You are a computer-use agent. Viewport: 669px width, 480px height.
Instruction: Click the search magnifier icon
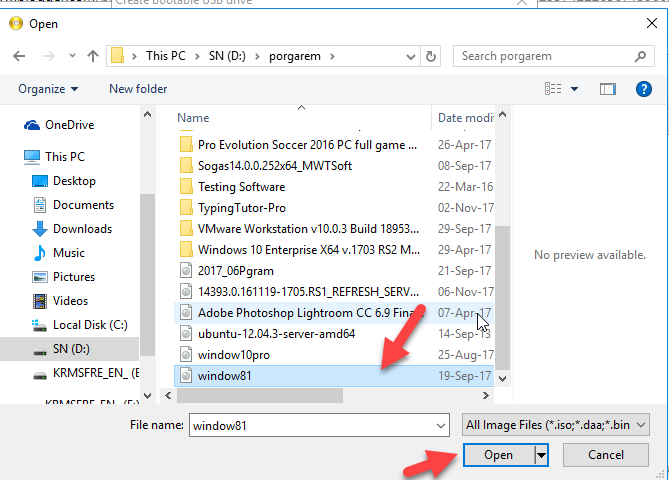coord(640,56)
